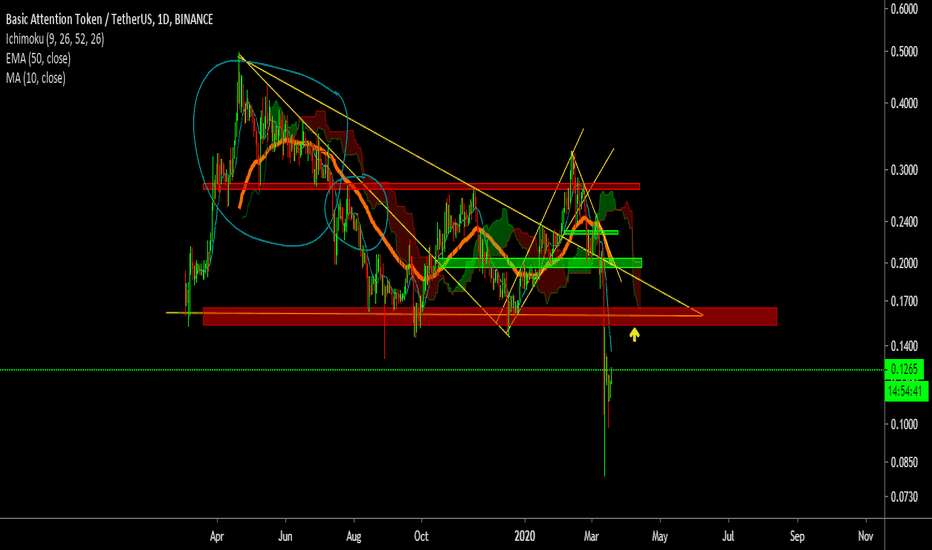This screenshot has width=932, height=550.
Task: Click the 0.0850 price axis label
Action: [x=903, y=462]
